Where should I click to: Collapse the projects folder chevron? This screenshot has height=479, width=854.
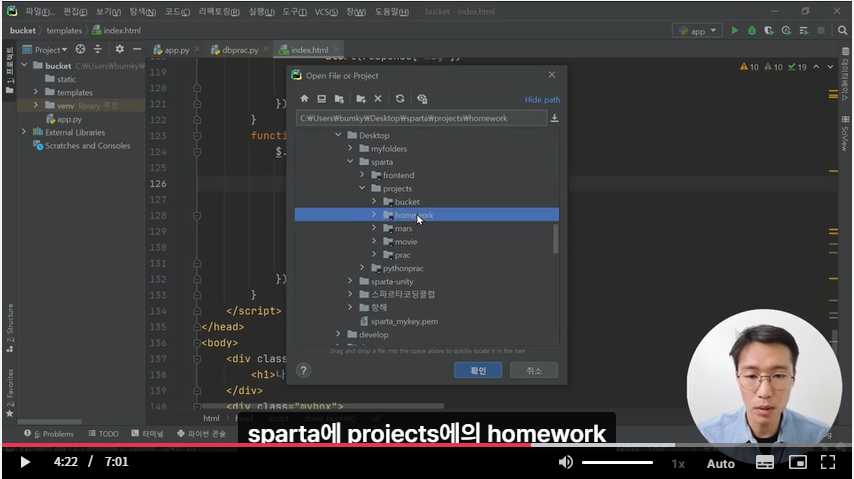coord(362,188)
